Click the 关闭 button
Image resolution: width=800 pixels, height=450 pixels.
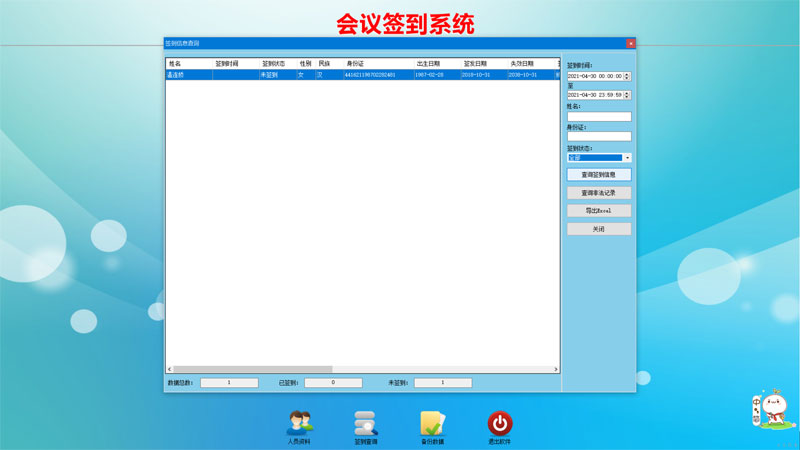coord(599,229)
